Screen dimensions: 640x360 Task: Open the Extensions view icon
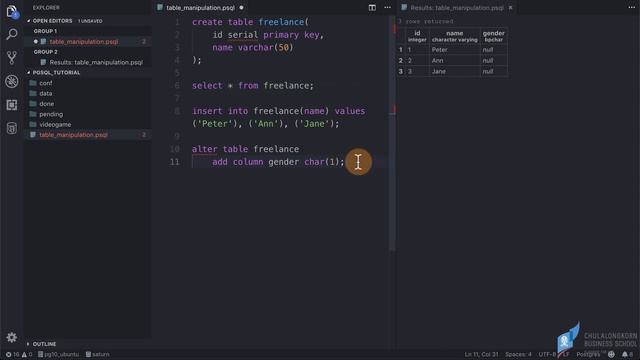tap(12, 105)
